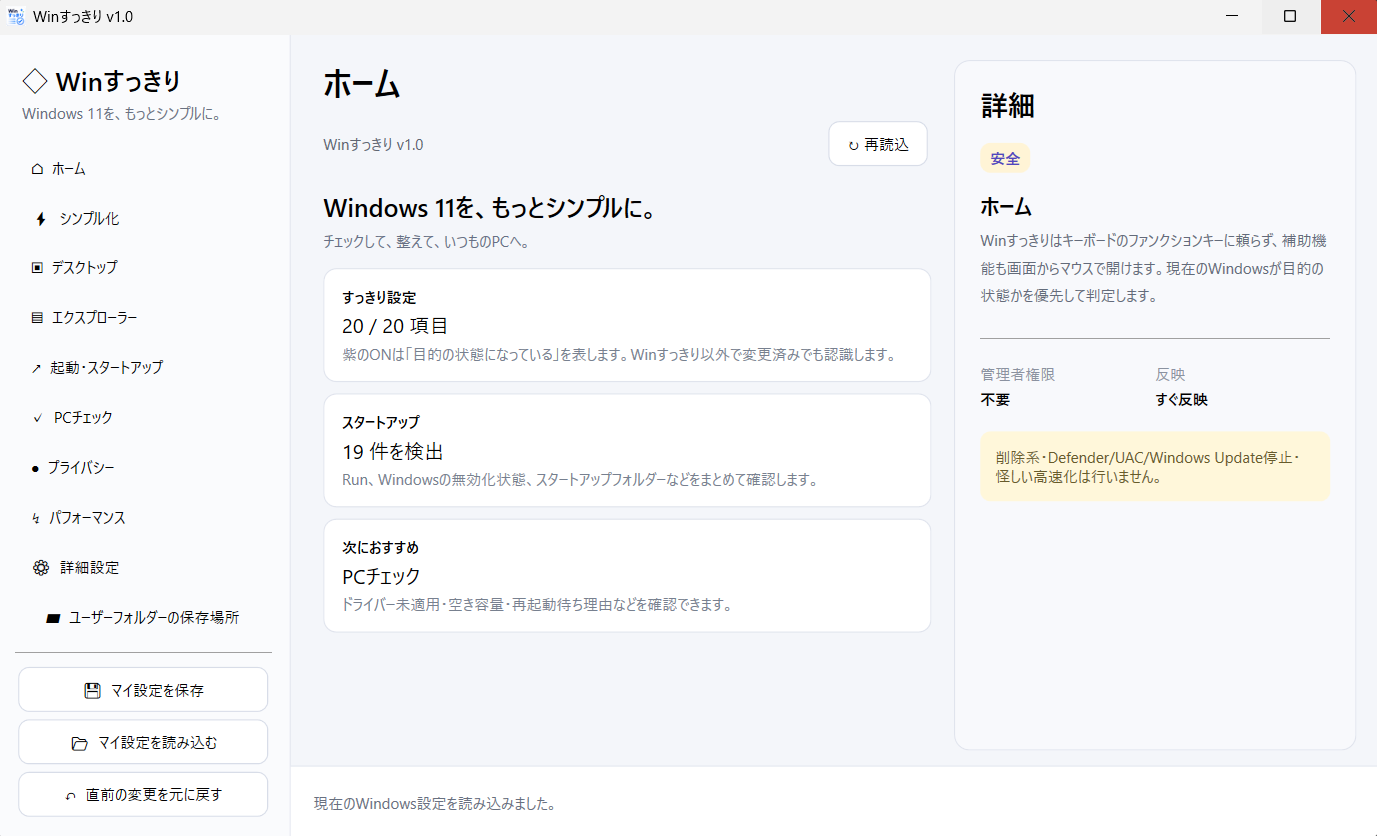
Task: Select プライバシー in the sidebar
Action: point(145,468)
